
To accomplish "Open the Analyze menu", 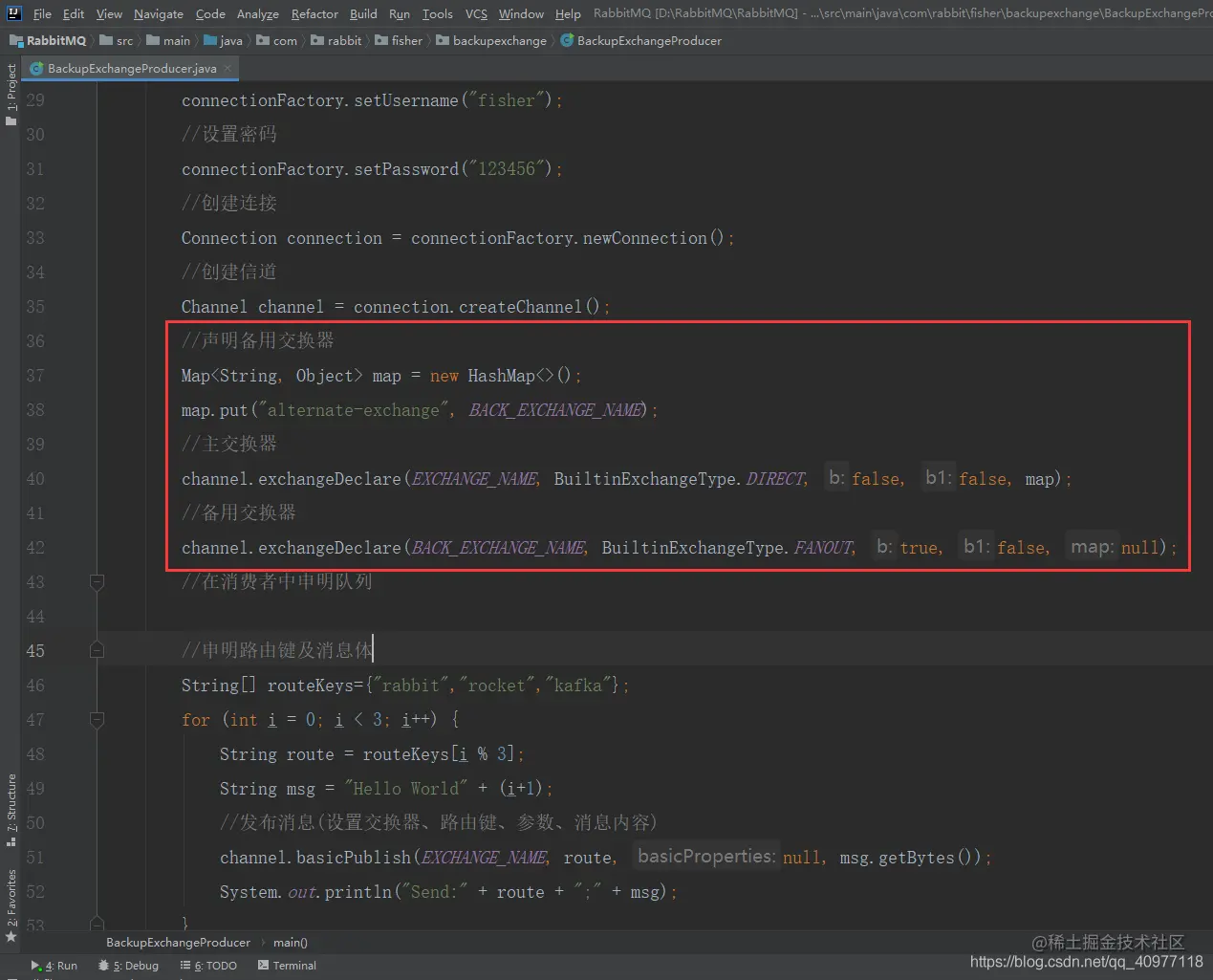I will pyautogui.click(x=258, y=13).
